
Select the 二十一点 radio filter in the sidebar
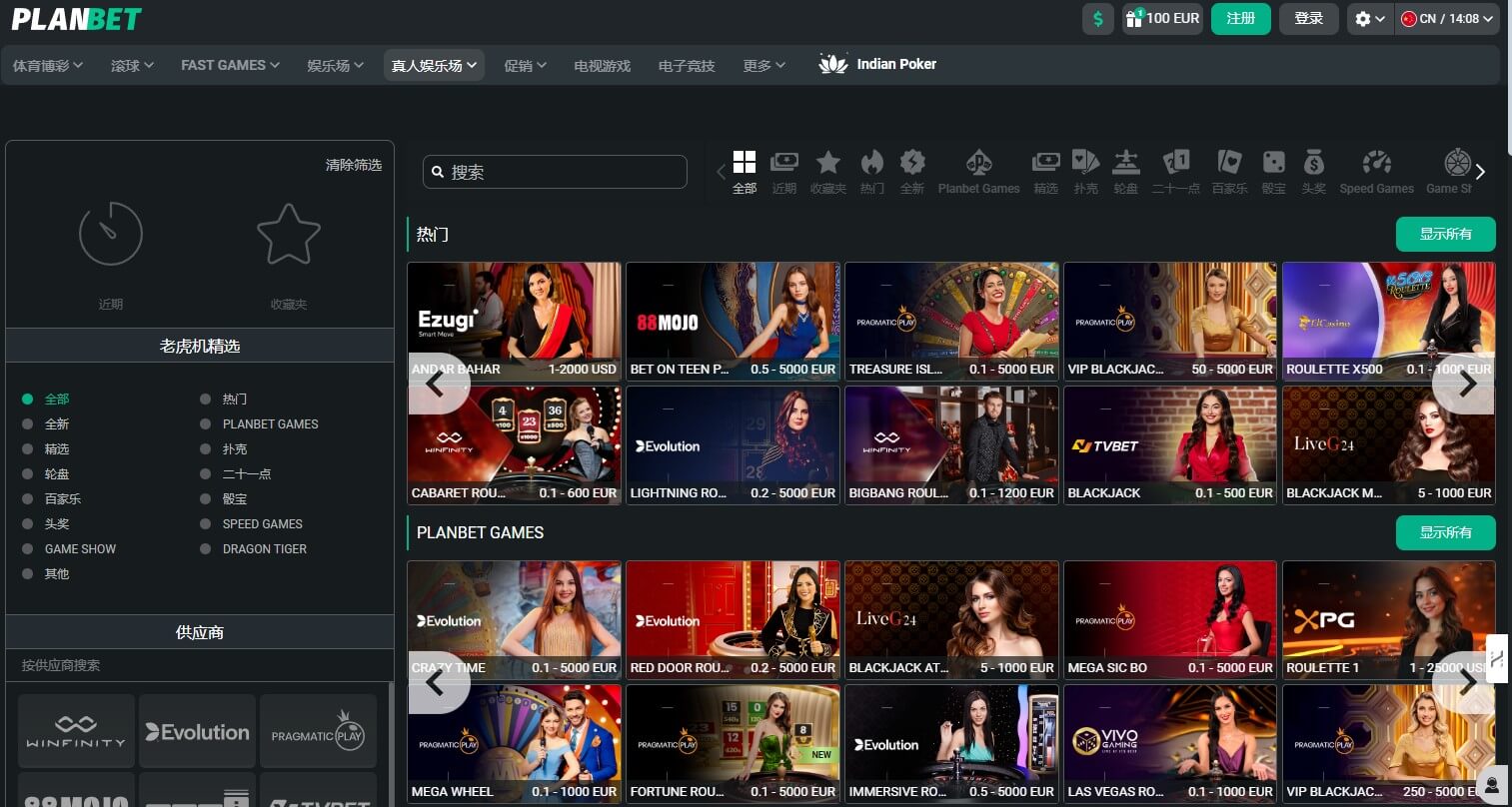pyautogui.click(x=205, y=473)
